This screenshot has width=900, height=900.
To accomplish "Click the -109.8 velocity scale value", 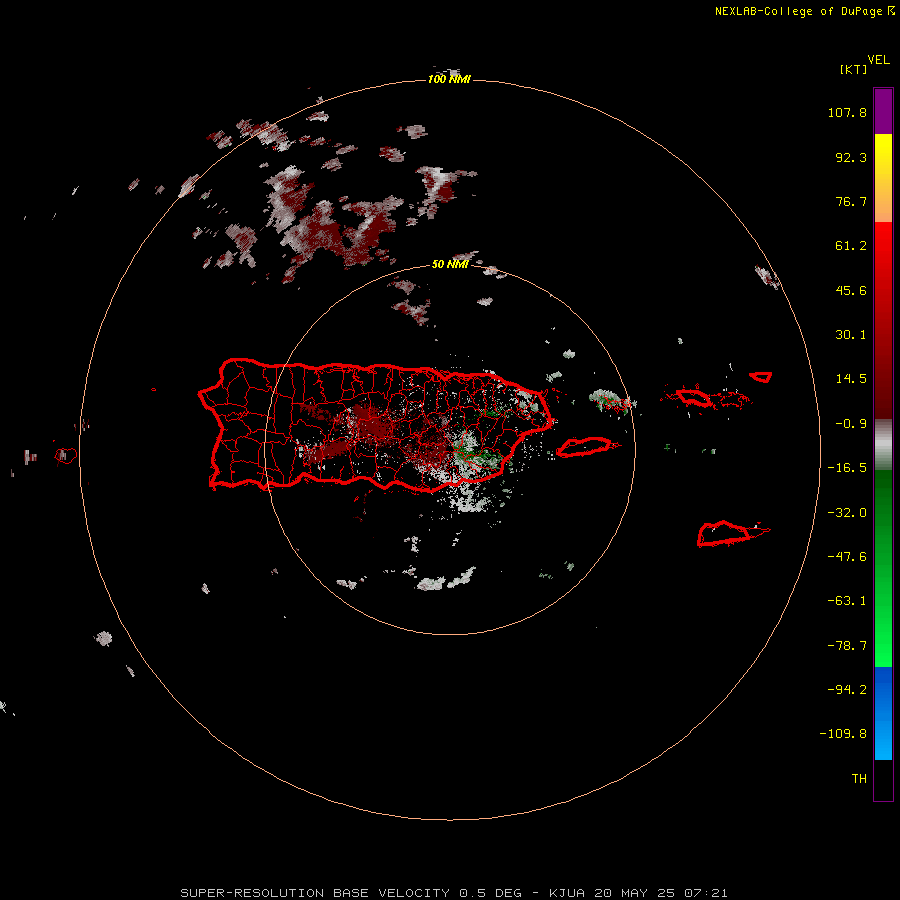I will click(x=843, y=734).
